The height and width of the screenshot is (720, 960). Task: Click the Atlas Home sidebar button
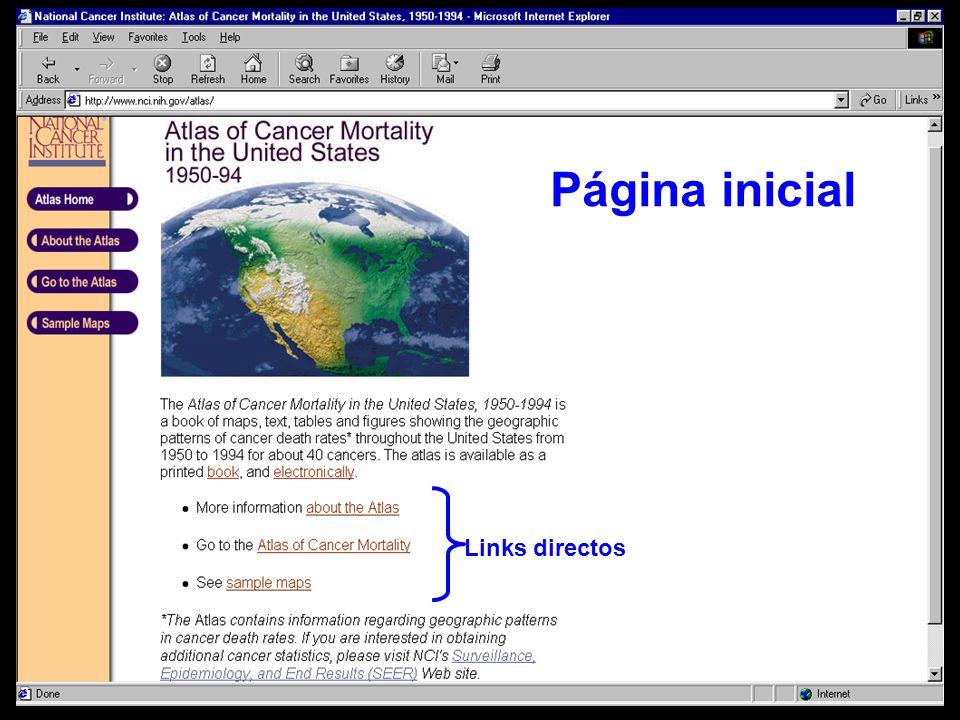click(83, 199)
